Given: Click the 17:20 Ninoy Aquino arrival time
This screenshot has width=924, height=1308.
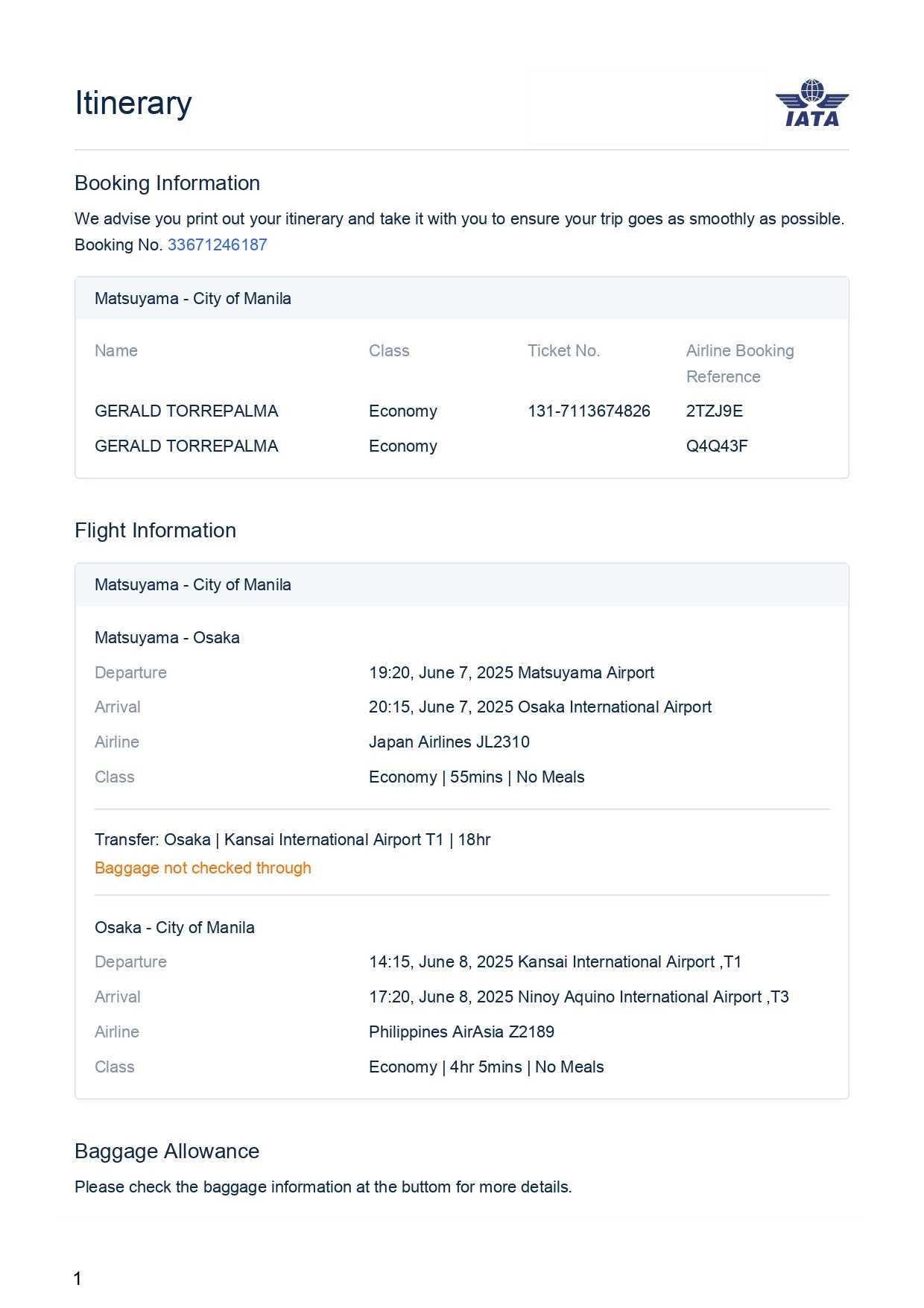Looking at the screenshot, I should [578, 996].
